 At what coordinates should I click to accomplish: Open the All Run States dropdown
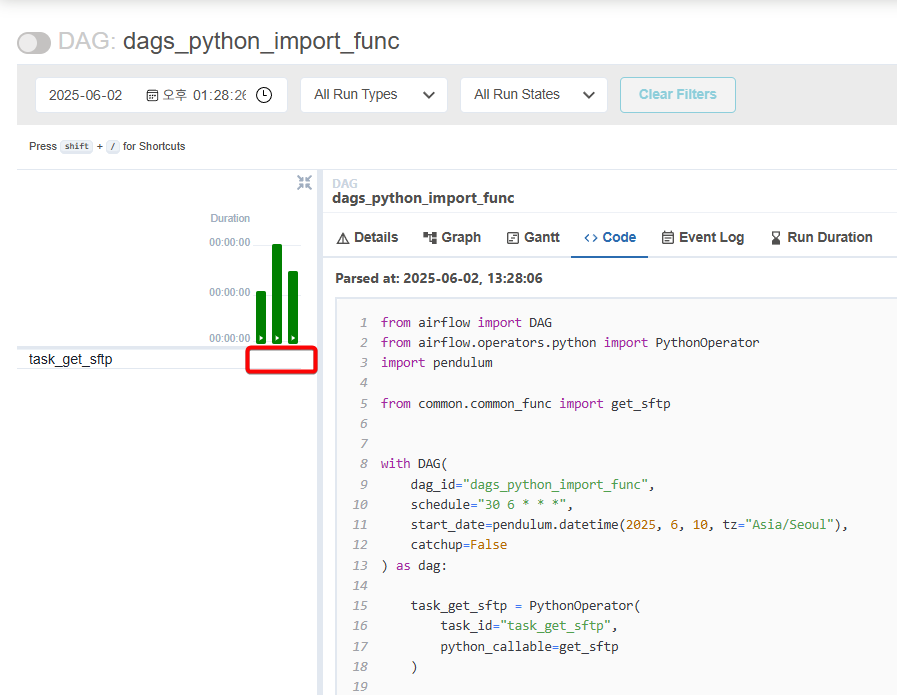534,95
